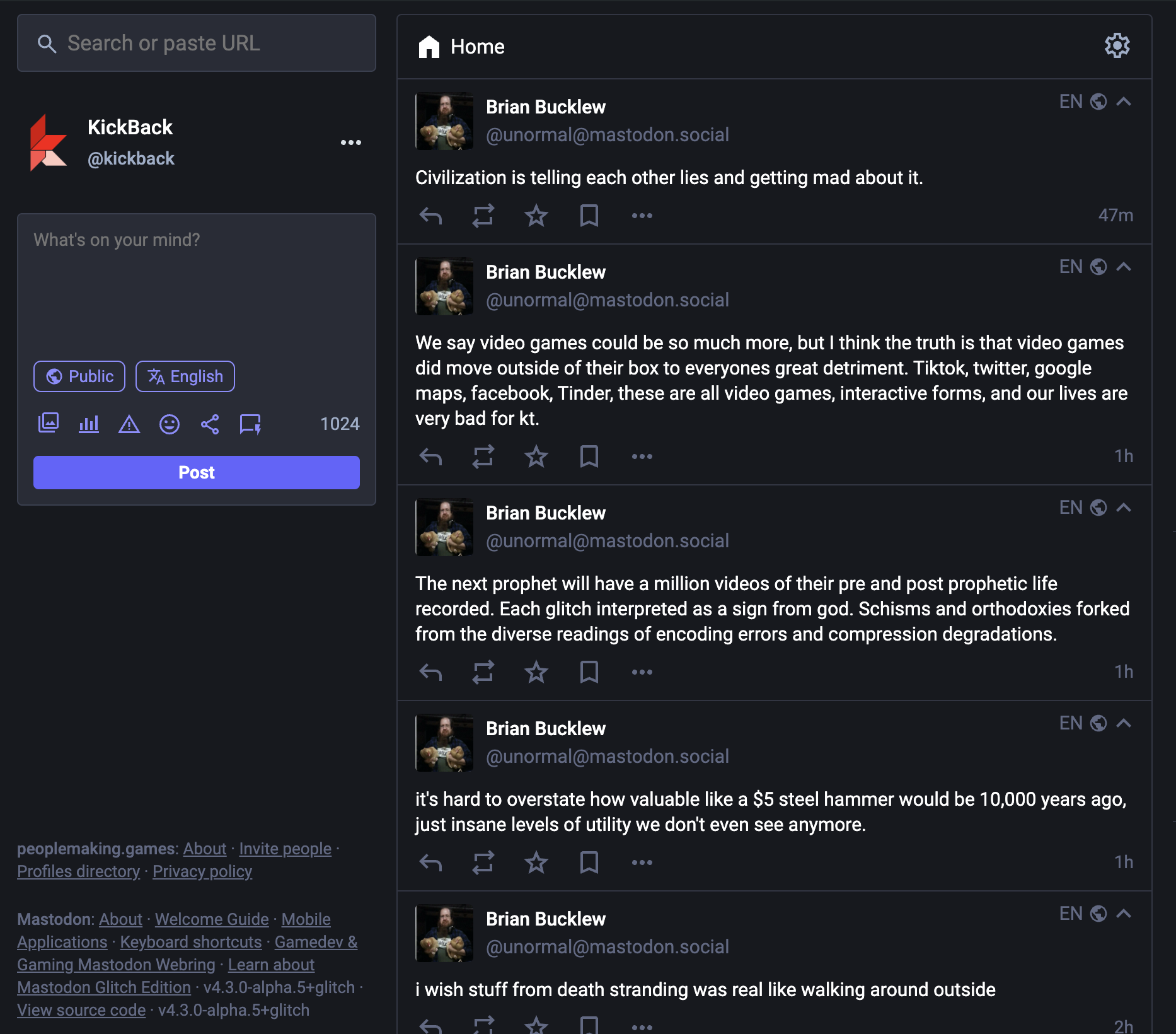Open the Home column settings gear
This screenshot has height=1034, width=1176.
1117,46
